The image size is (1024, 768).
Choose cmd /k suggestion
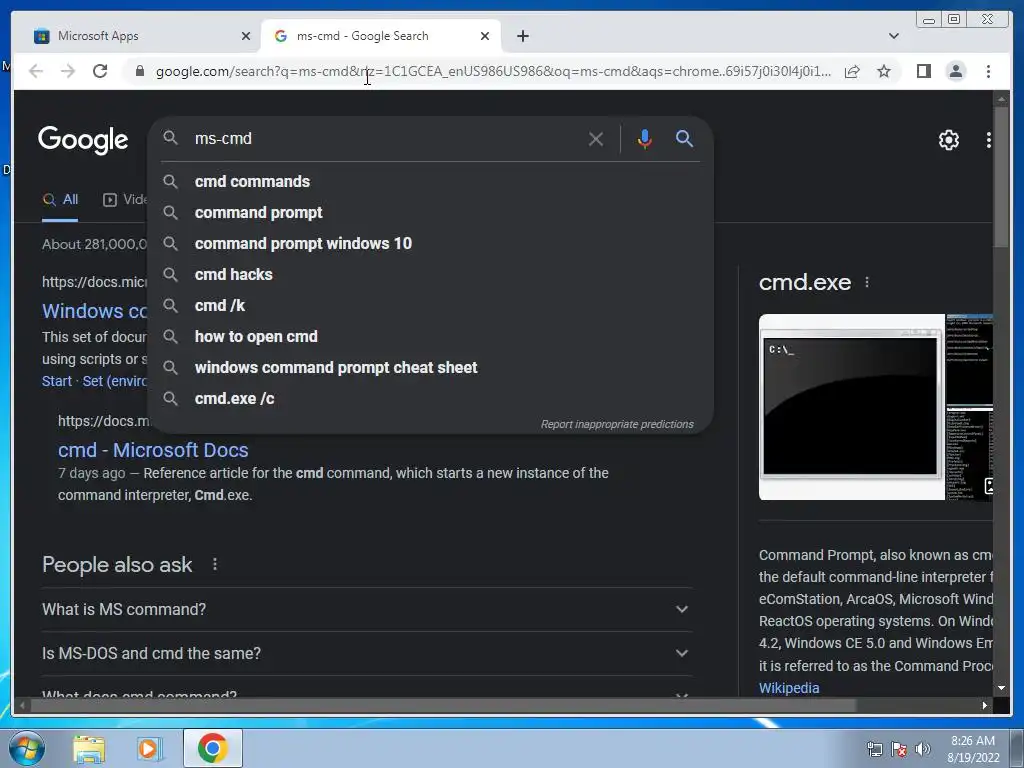[x=431, y=306]
